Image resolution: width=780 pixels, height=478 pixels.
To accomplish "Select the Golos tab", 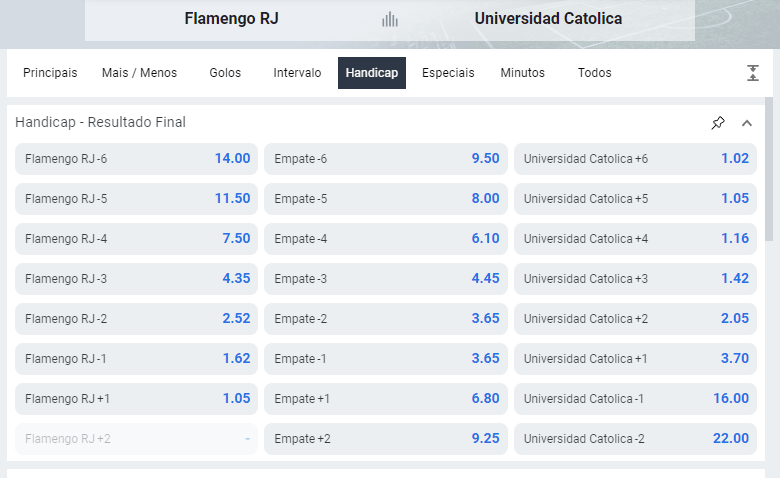I will (225, 73).
